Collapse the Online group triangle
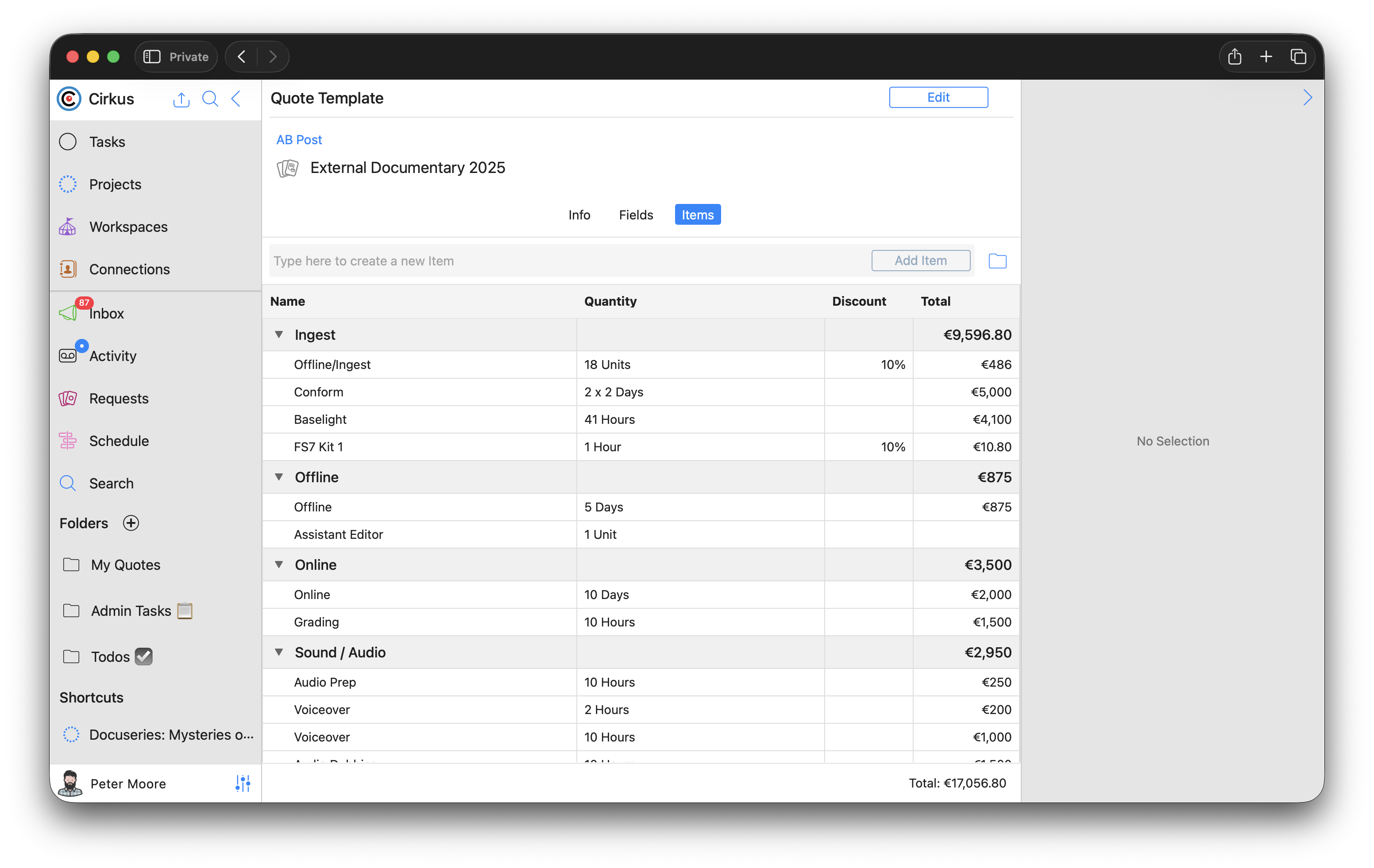The height and width of the screenshot is (868, 1374). [279, 564]
